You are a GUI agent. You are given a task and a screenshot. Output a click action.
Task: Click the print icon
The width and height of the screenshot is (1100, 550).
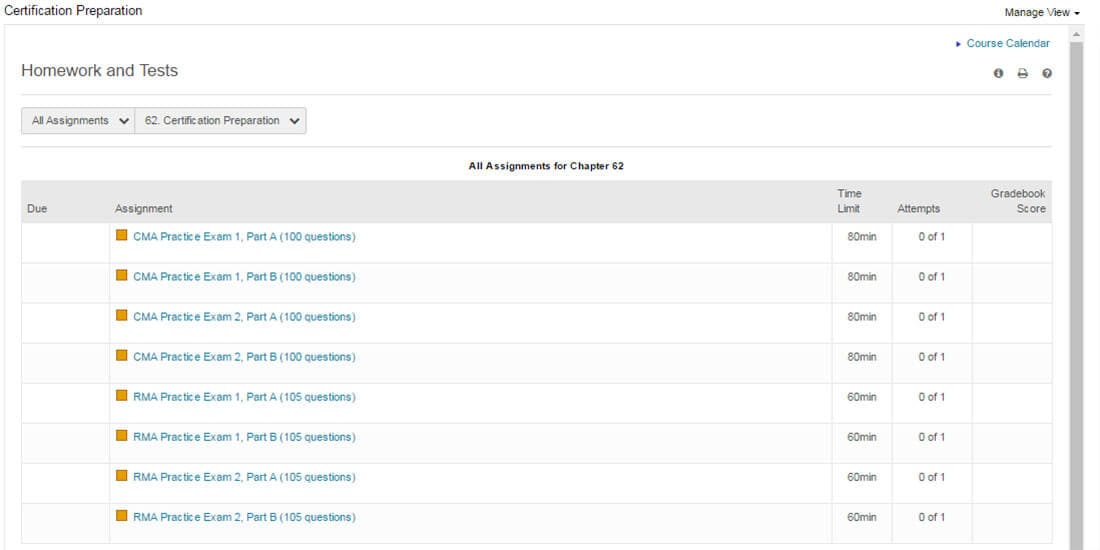(1022, 74)
